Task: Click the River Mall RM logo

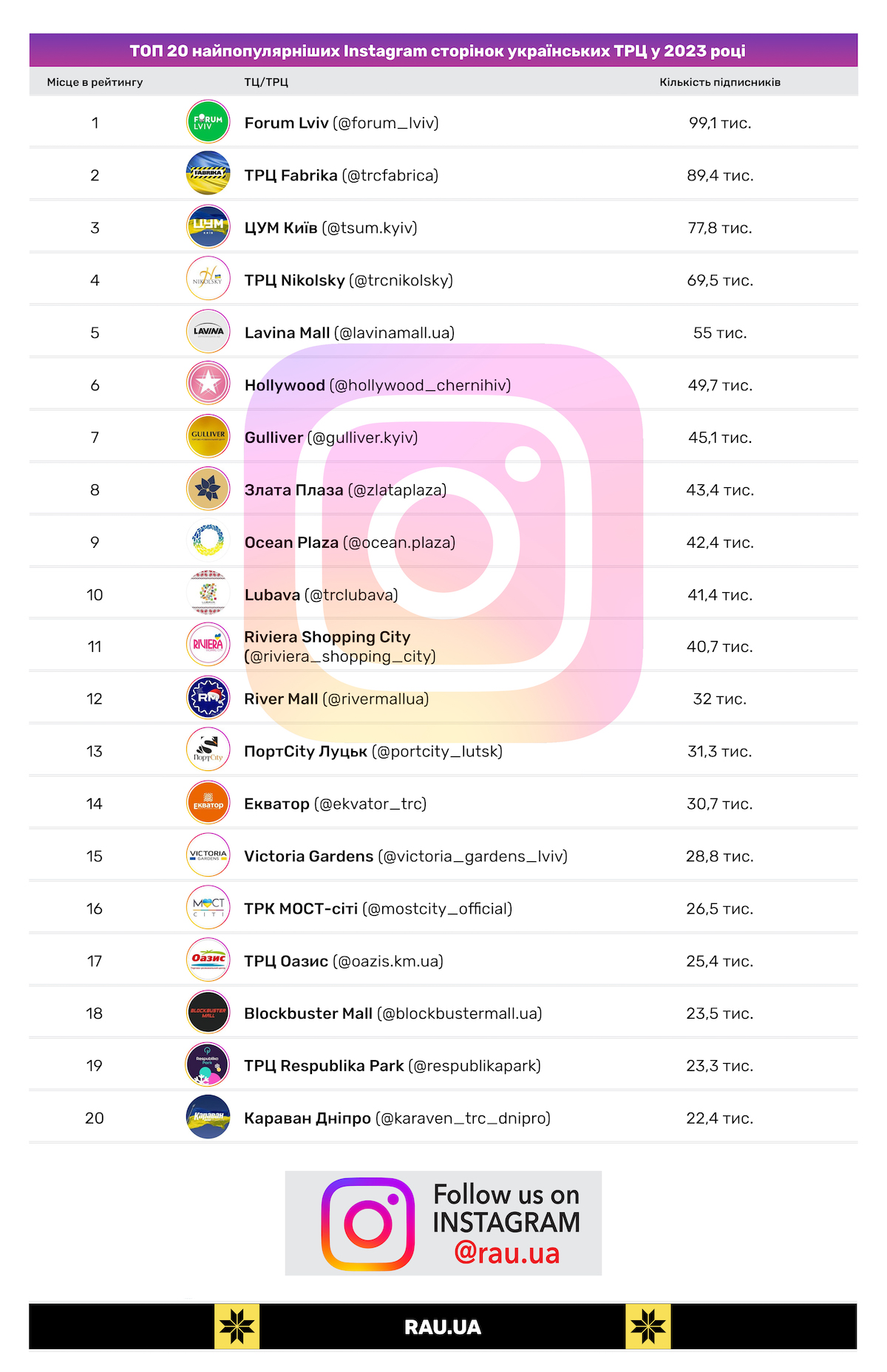Action: [x=208, y=698]
